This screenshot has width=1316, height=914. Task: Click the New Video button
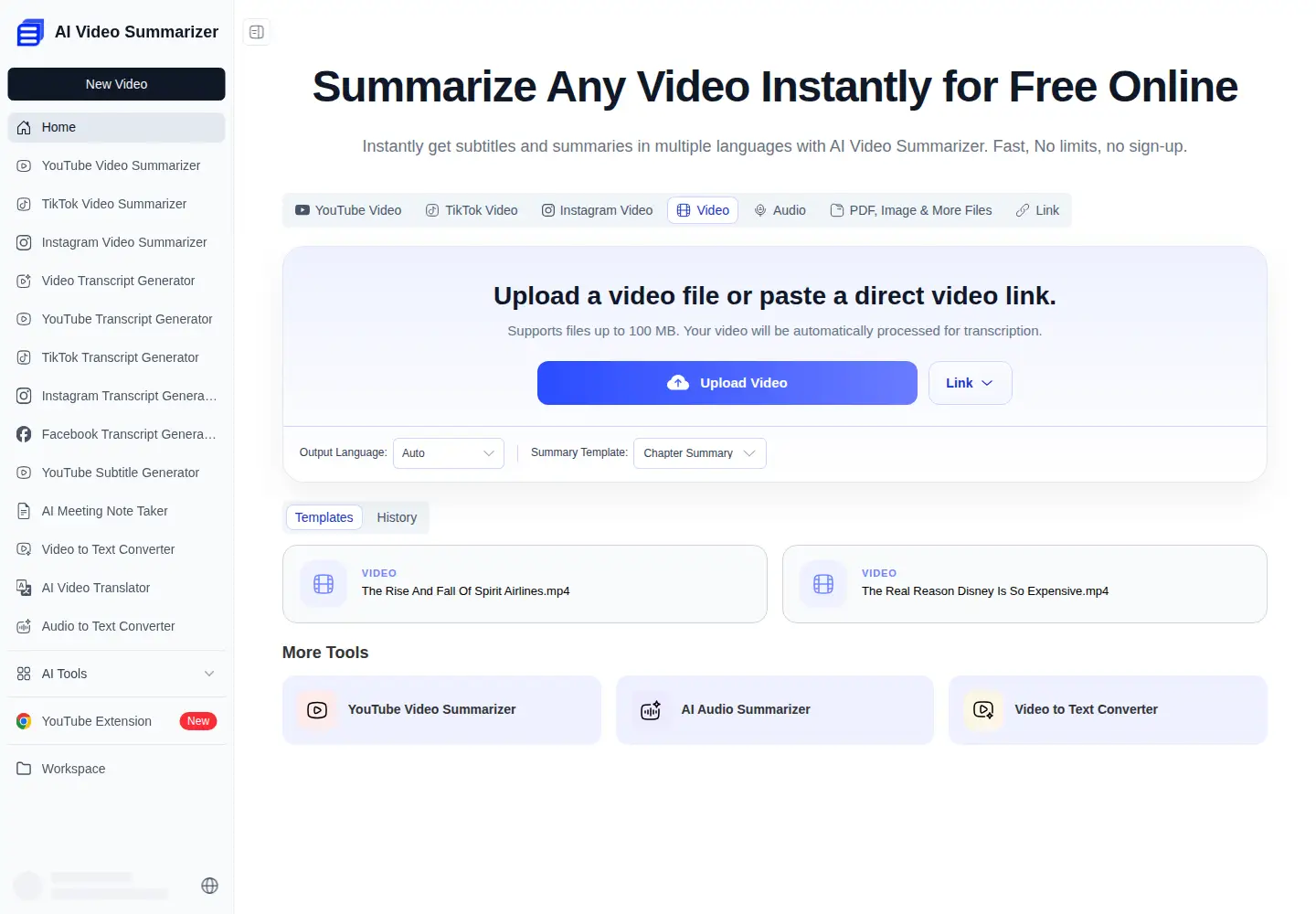click(117, 84)
